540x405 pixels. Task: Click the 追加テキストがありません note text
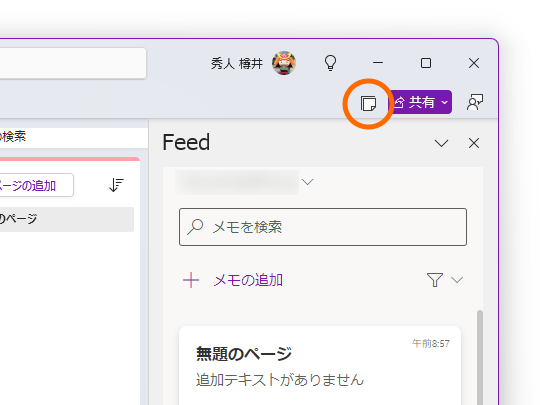280,380
